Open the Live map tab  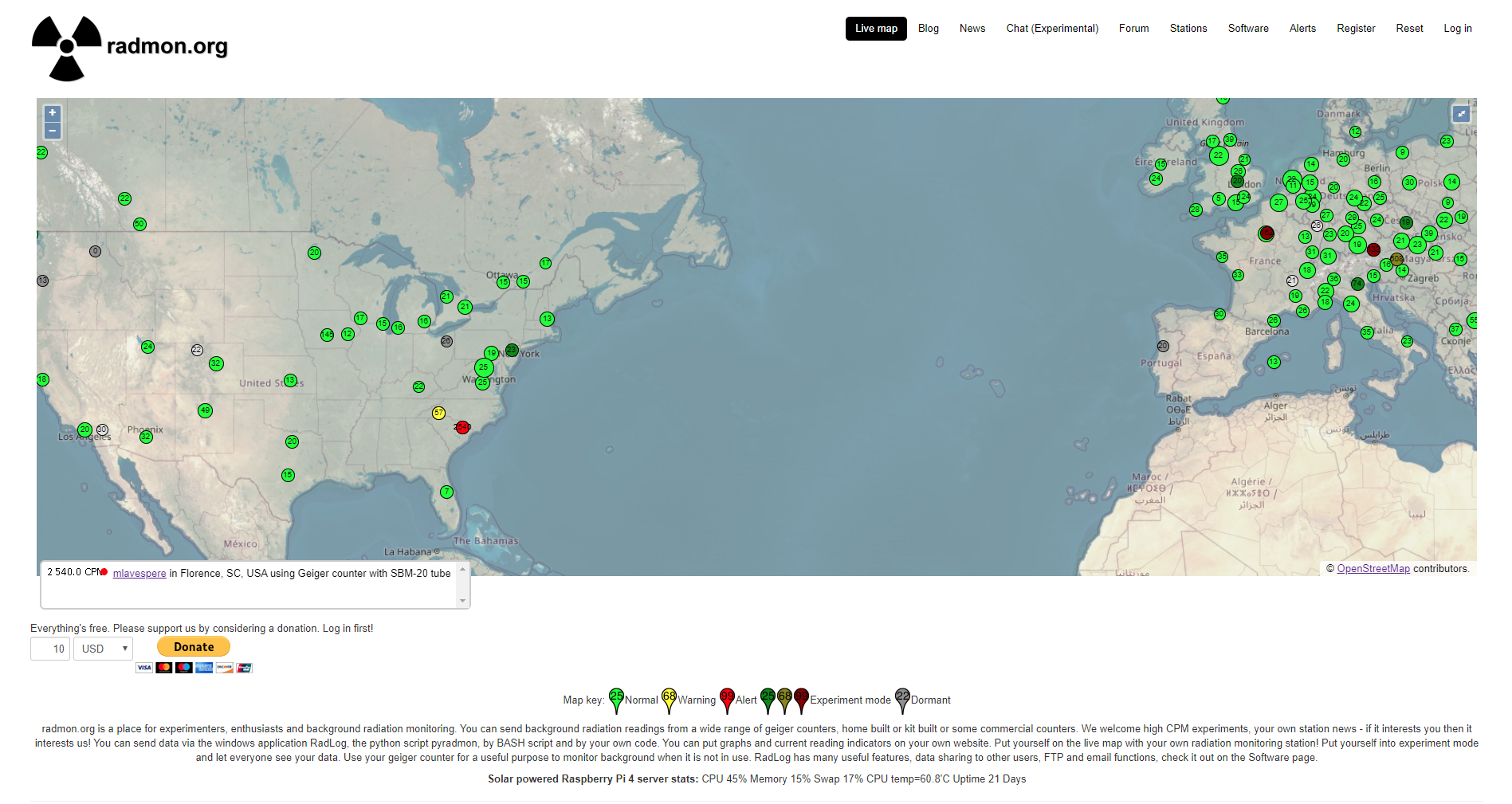pyautogui.click(x=876, y=28)
